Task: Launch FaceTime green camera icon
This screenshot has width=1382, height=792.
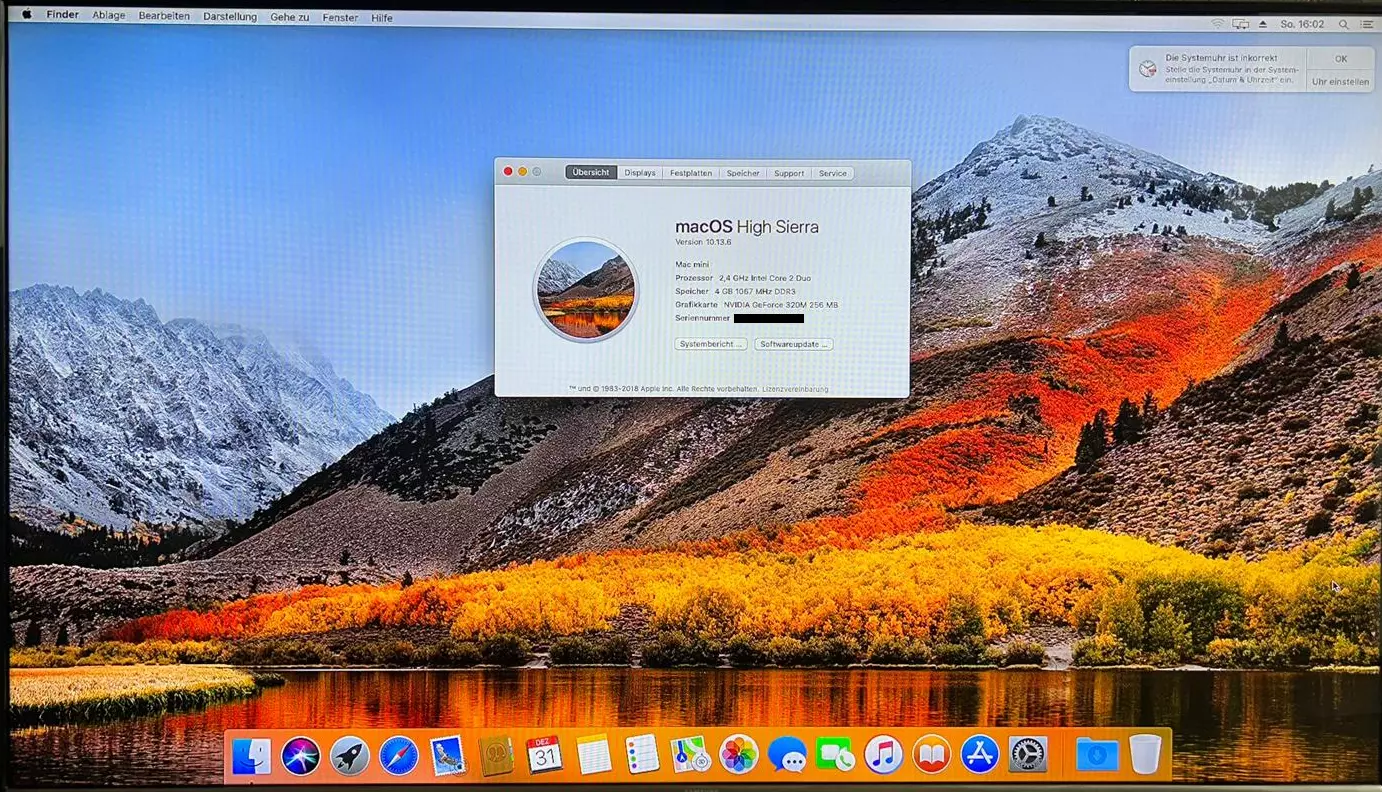Action: (835, 755)
